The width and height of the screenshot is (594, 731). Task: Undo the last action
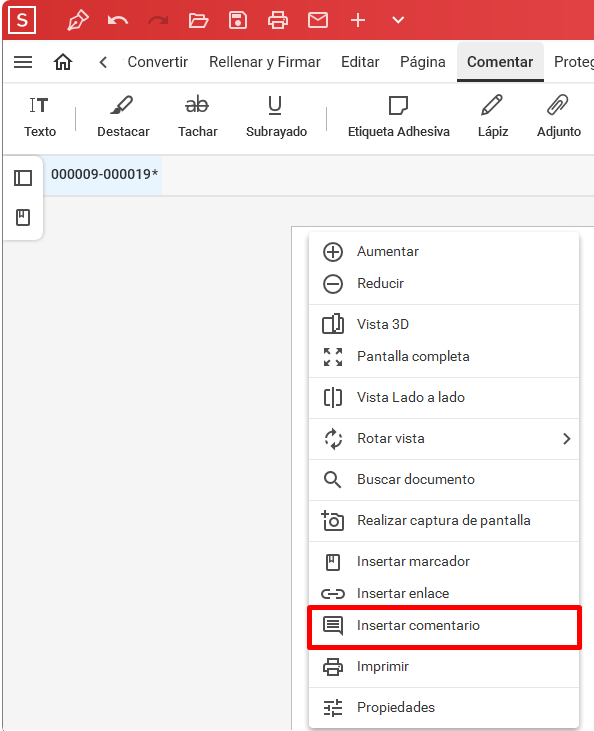click(x=117, y=21)
